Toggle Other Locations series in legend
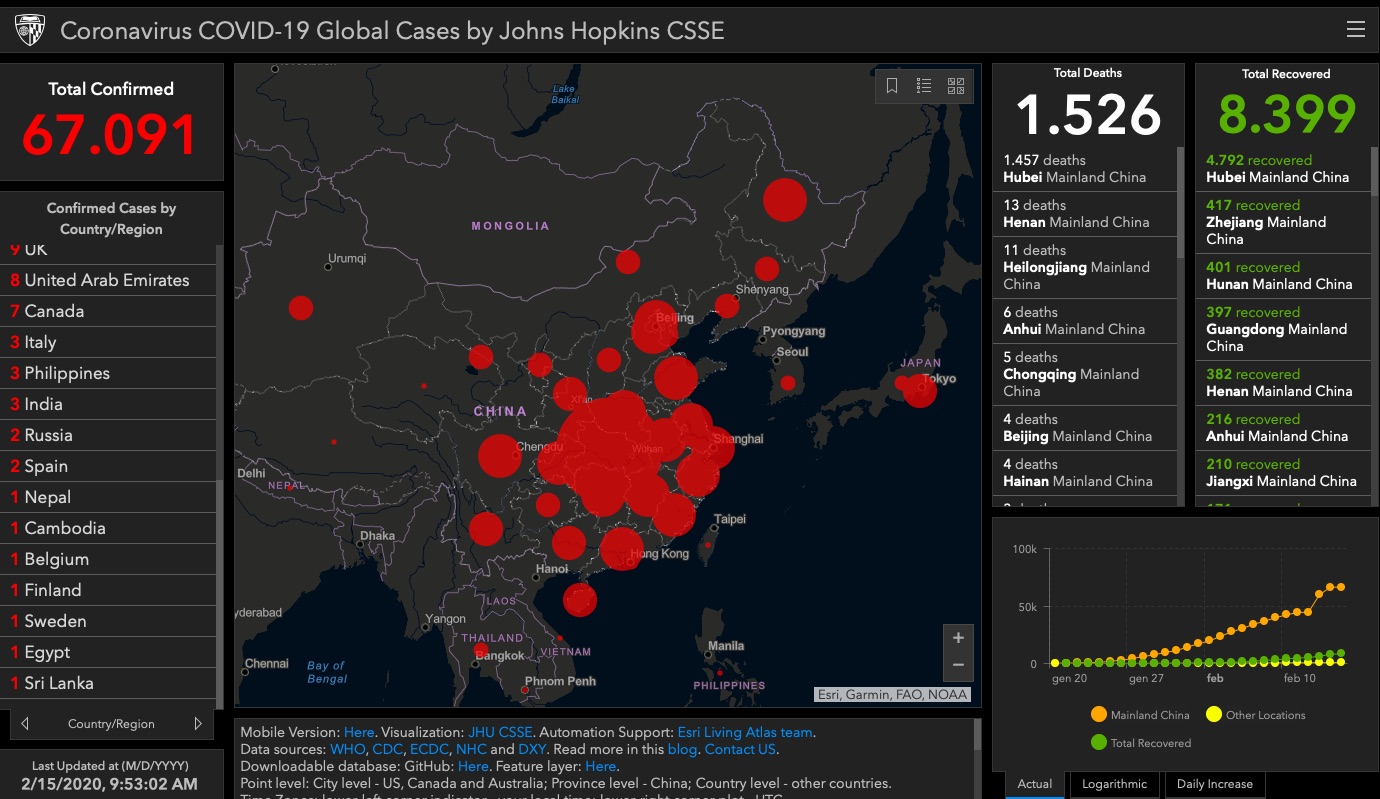Screen dimensions: 1380x799 click(x=1255, y=715)
